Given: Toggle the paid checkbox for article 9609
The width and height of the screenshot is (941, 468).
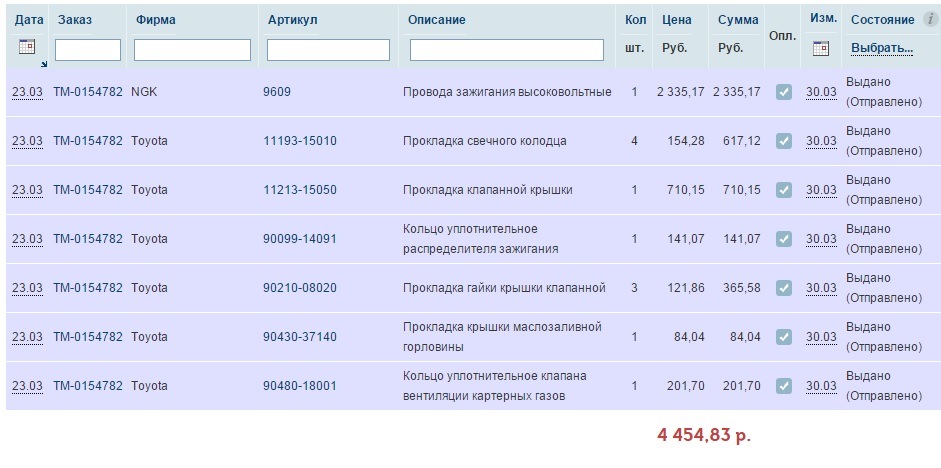Looking at the screenshot, I should tap(784, 92).
